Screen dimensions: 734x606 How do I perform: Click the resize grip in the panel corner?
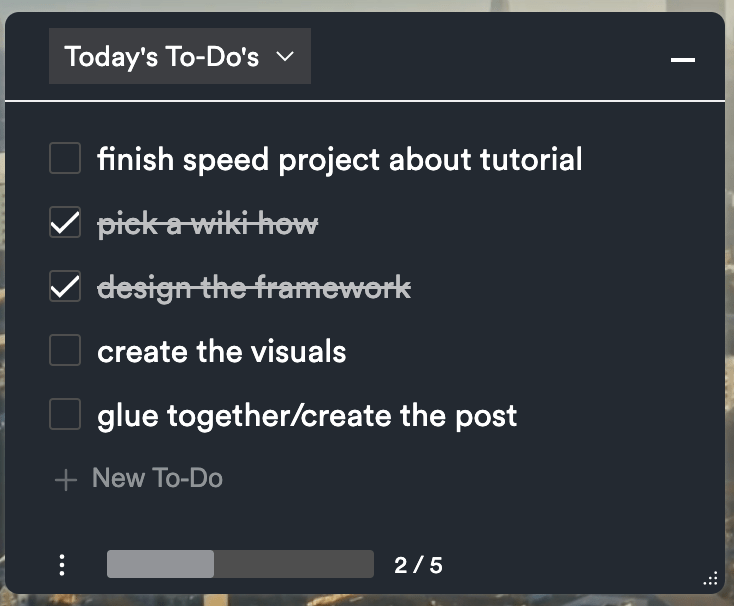[x=711, y=579]
